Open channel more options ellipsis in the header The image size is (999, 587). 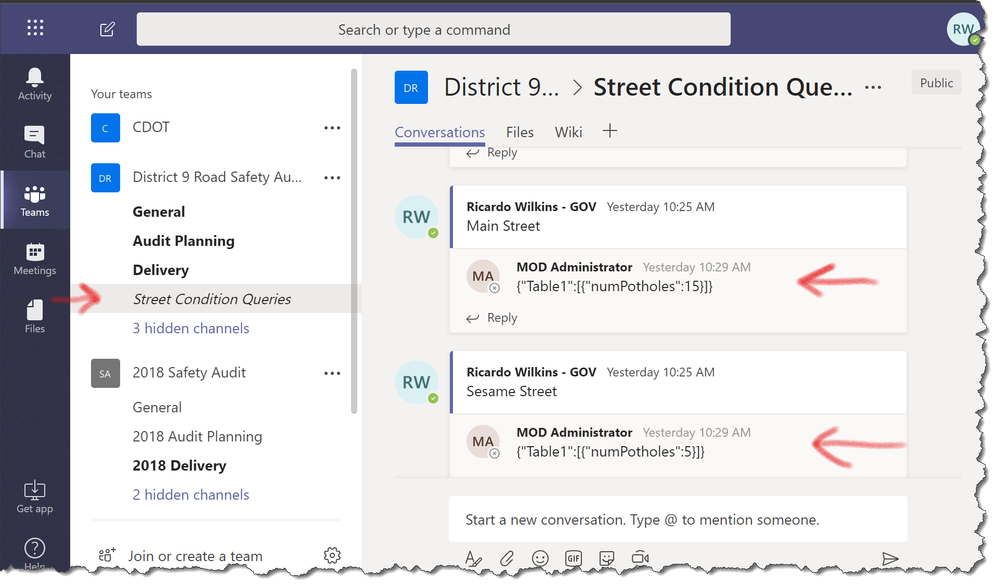pyautogui.click(x=873, y=87)
